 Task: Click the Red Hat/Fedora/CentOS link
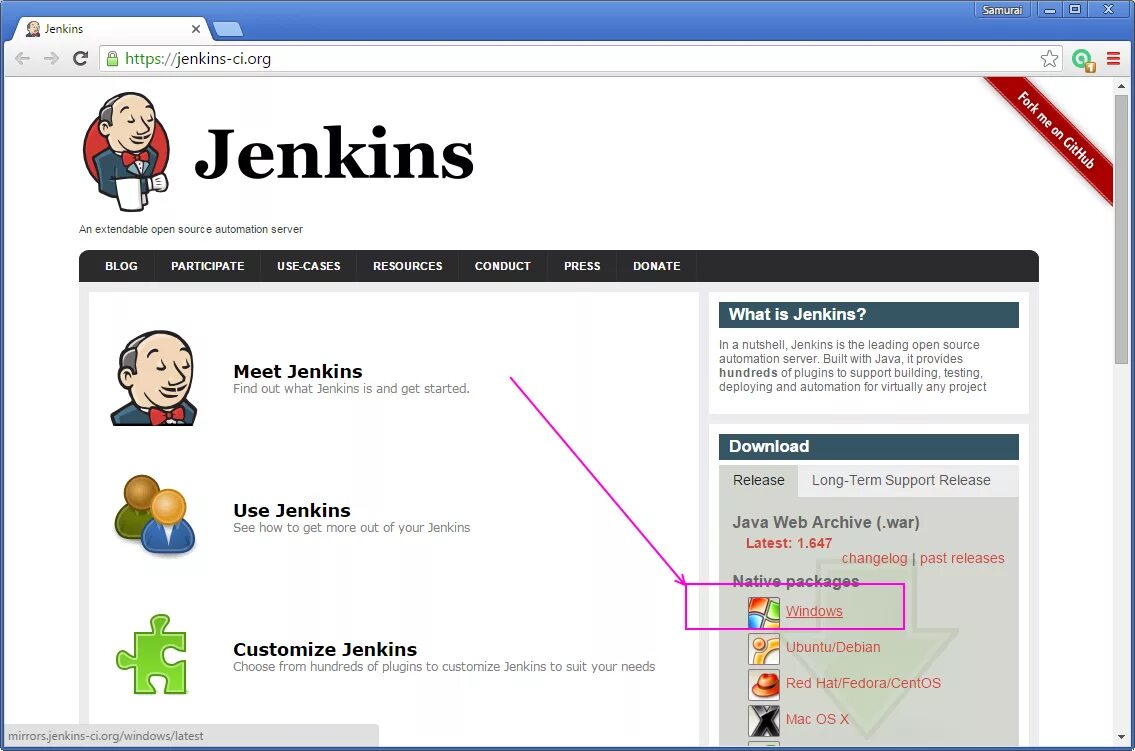pyautogui.click(x=864, y=684)
